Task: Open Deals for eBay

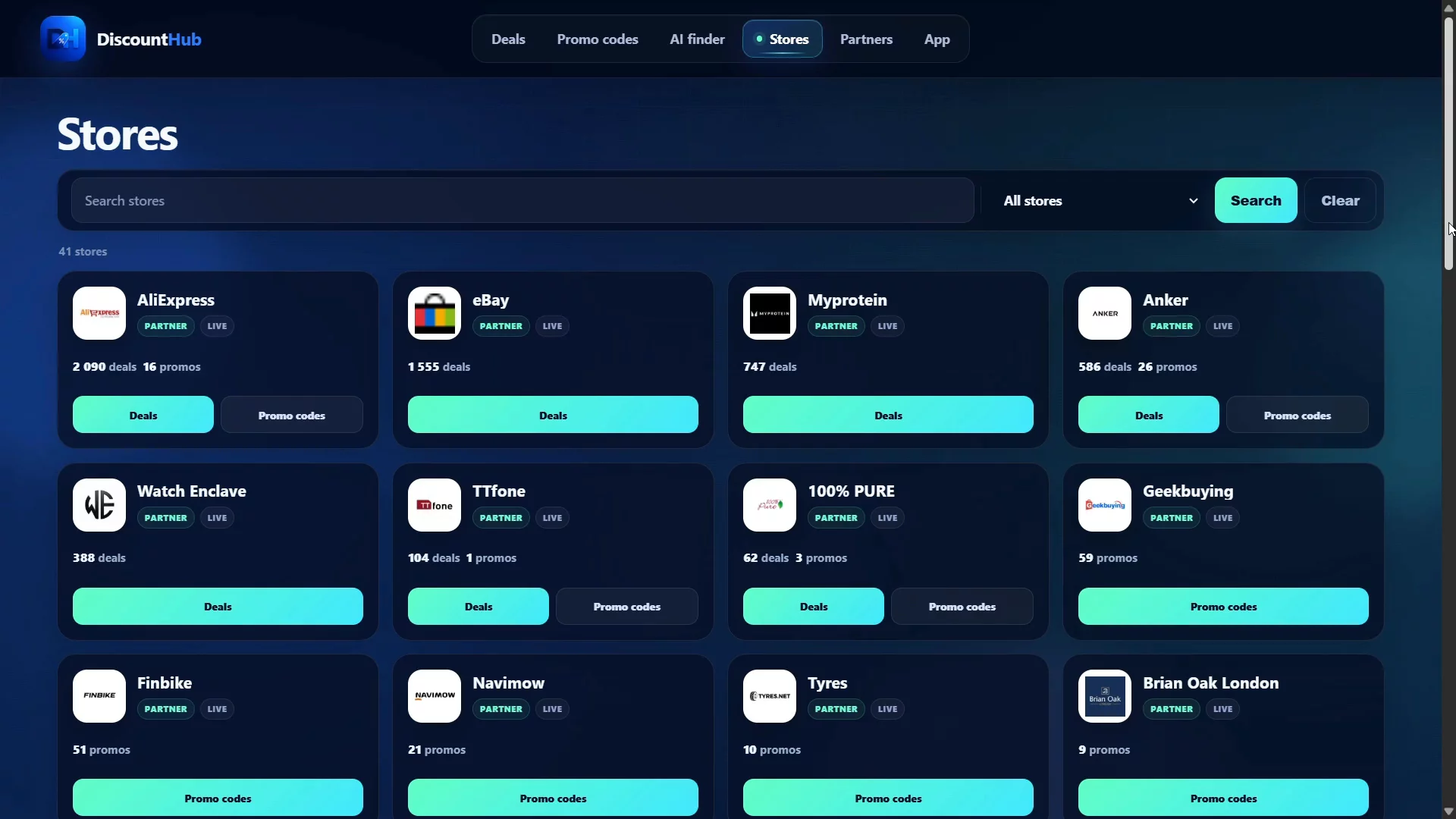Action: point(553,416)
